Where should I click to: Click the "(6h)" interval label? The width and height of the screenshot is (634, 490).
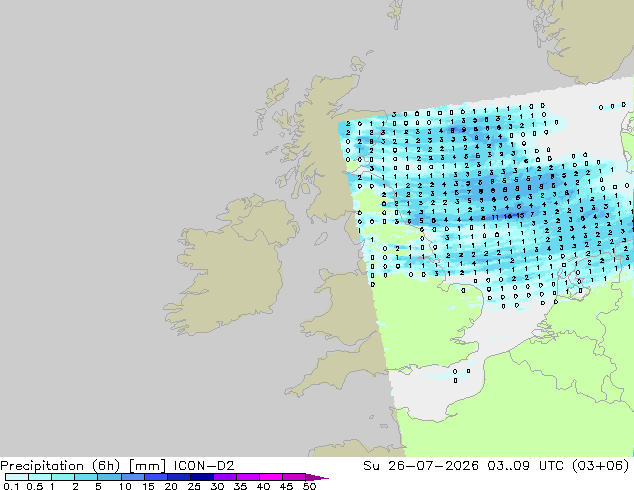point(106,466)
